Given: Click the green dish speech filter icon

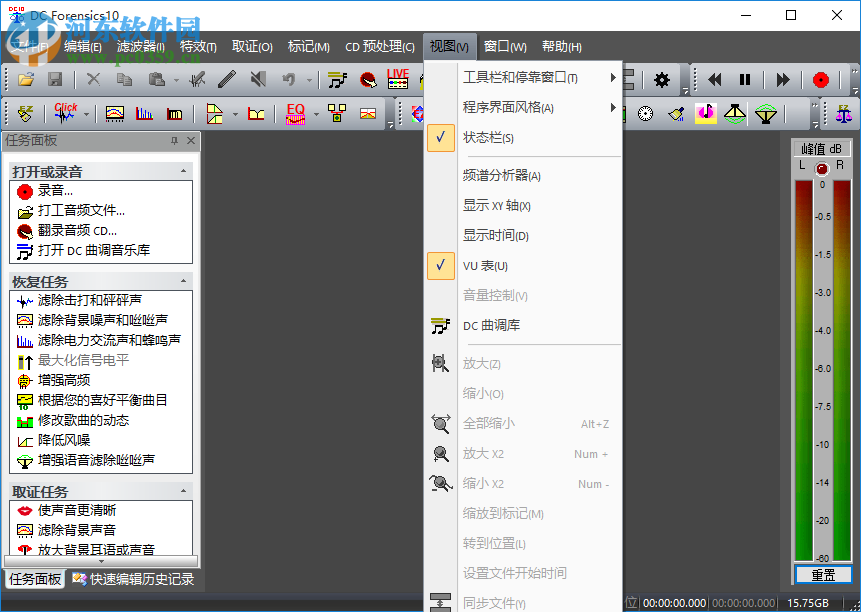Looking at the screenshot, I should (765, 114).
